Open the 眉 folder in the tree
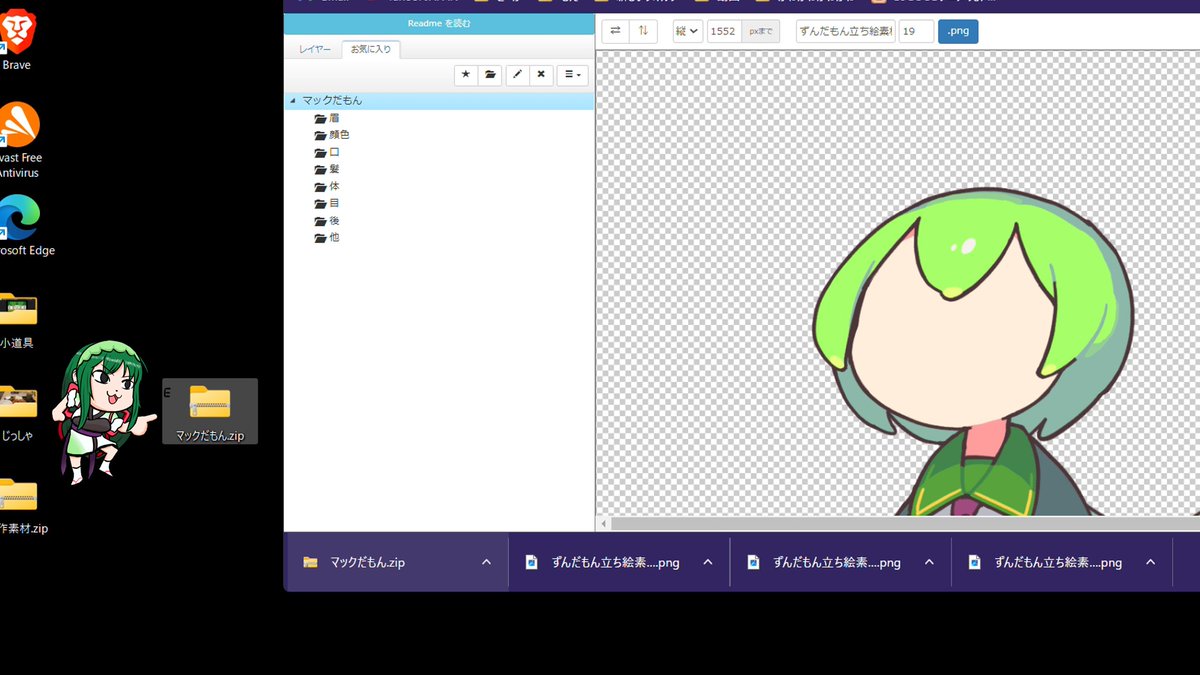 click(326, 118)
